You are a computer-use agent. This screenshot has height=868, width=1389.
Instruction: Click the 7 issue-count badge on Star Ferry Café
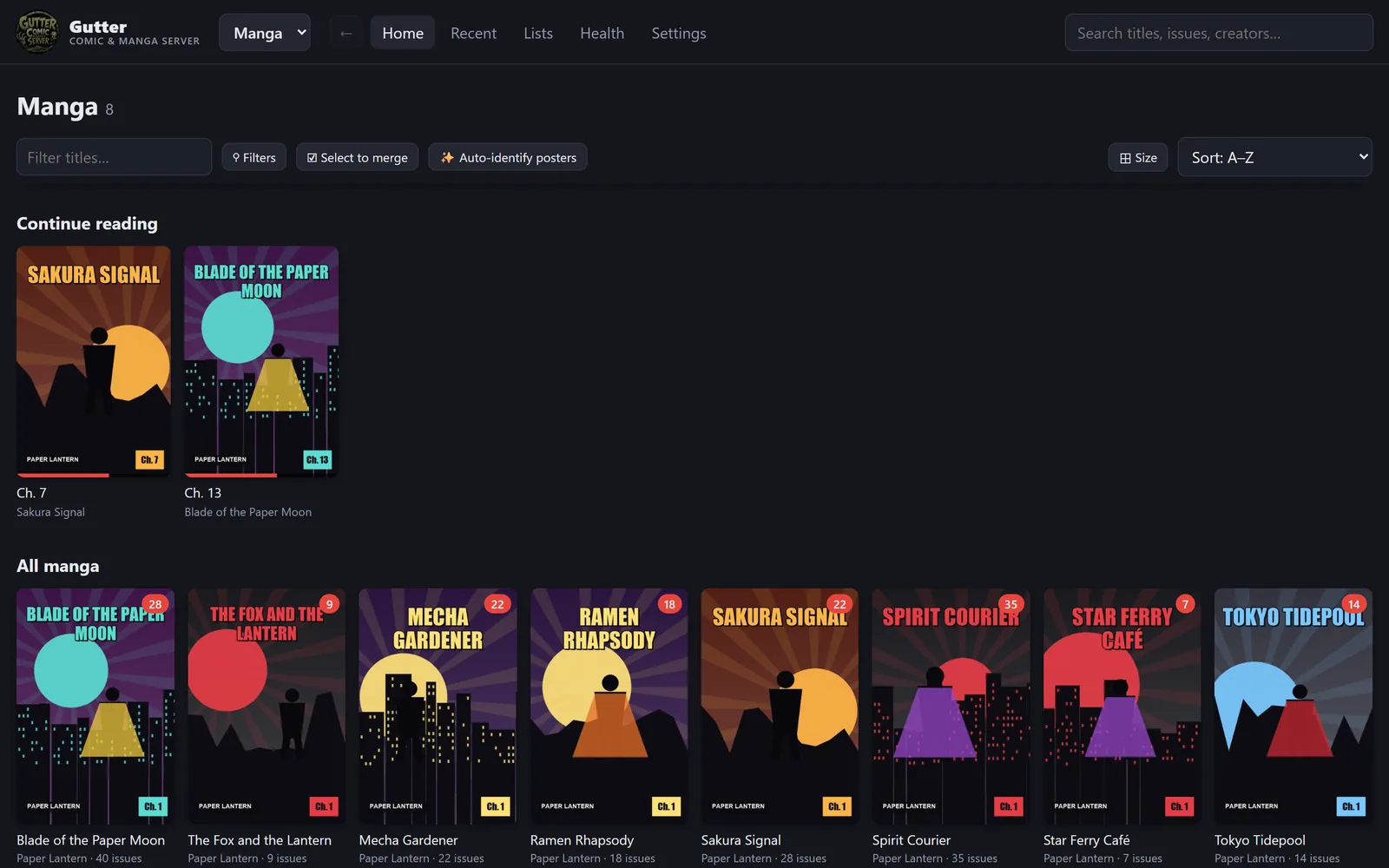click(x=1185, y=604)
